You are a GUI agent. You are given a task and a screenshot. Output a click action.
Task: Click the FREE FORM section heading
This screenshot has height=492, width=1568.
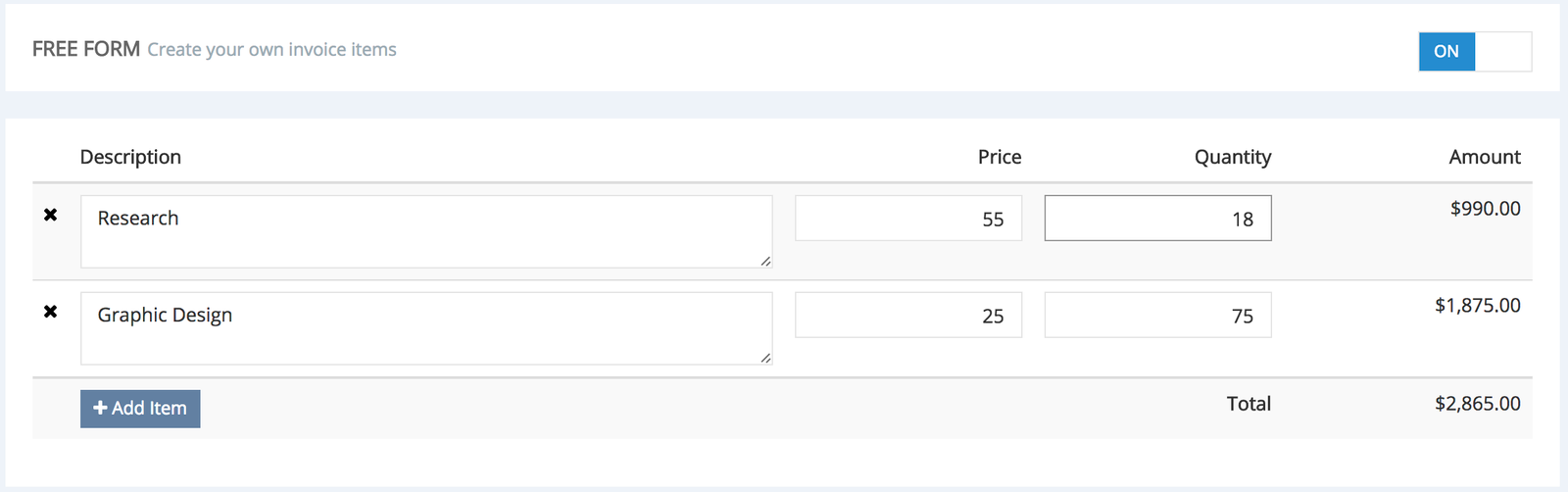tap(86, 49)
